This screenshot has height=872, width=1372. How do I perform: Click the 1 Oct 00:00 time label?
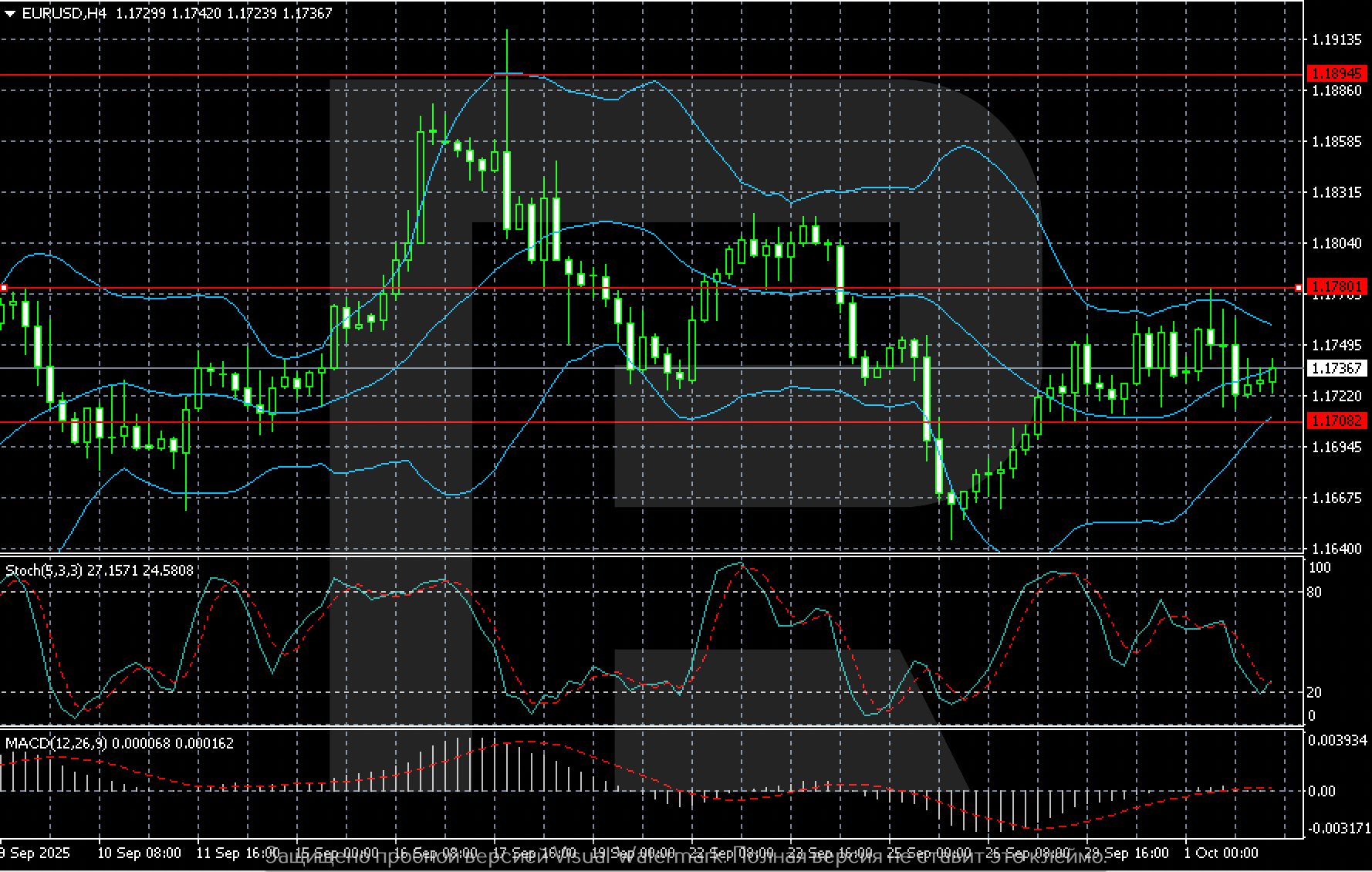point(1221,853)
